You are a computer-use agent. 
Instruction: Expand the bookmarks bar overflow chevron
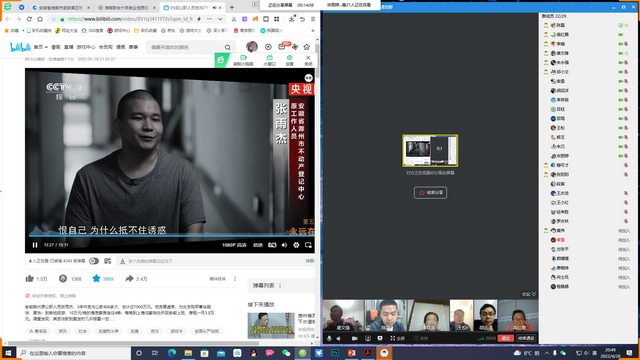click(313, 31)
